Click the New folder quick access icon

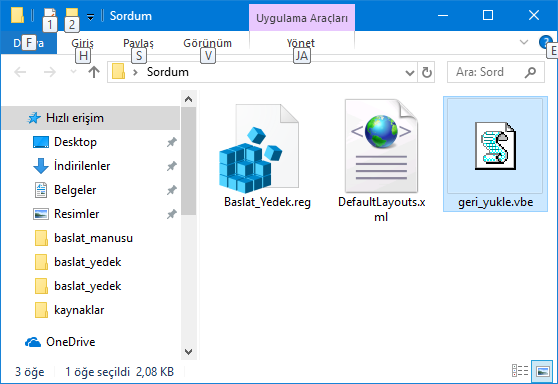(72, 15)
